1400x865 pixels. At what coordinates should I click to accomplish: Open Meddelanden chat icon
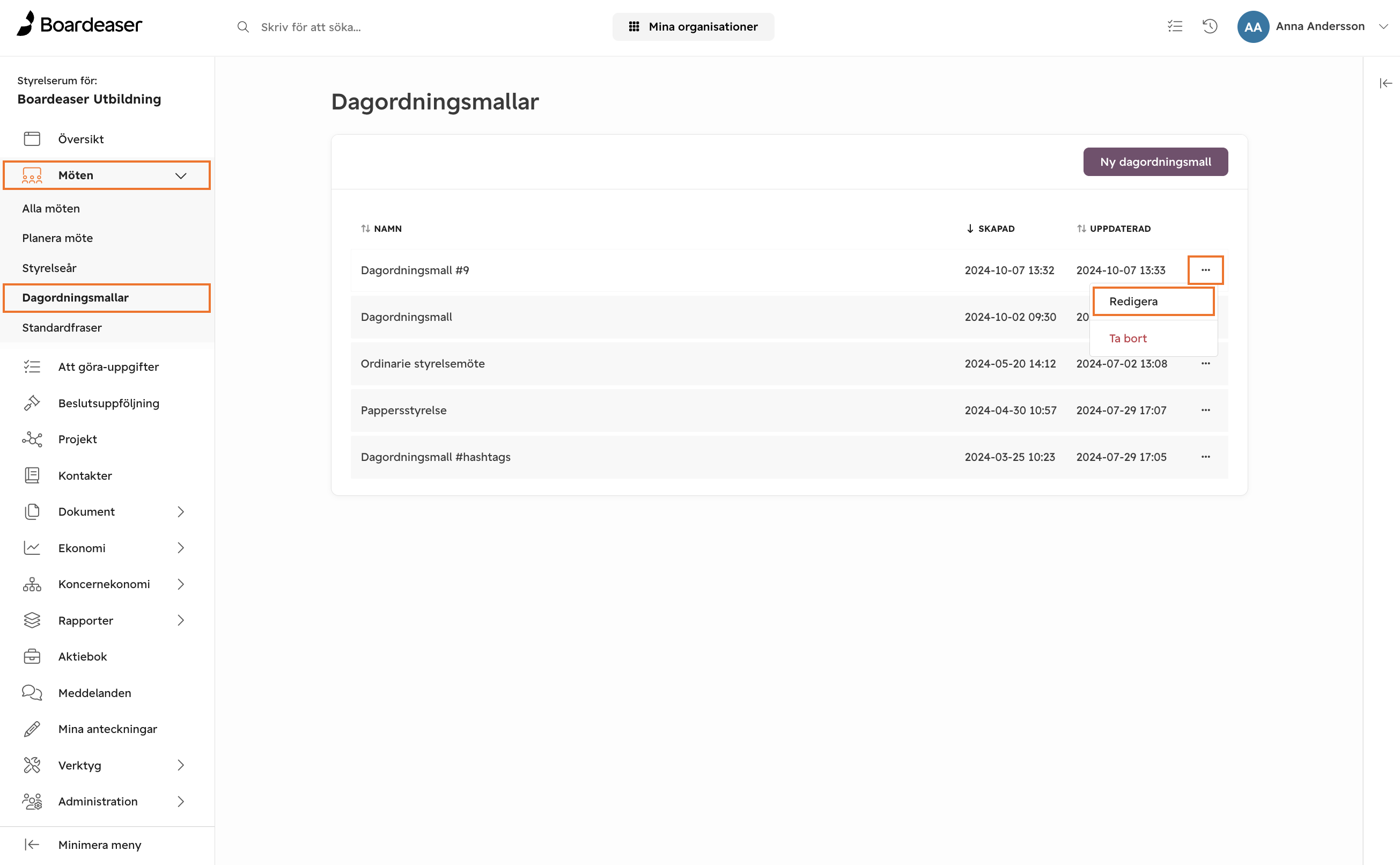pyautogui.click(x=32, y=693)
